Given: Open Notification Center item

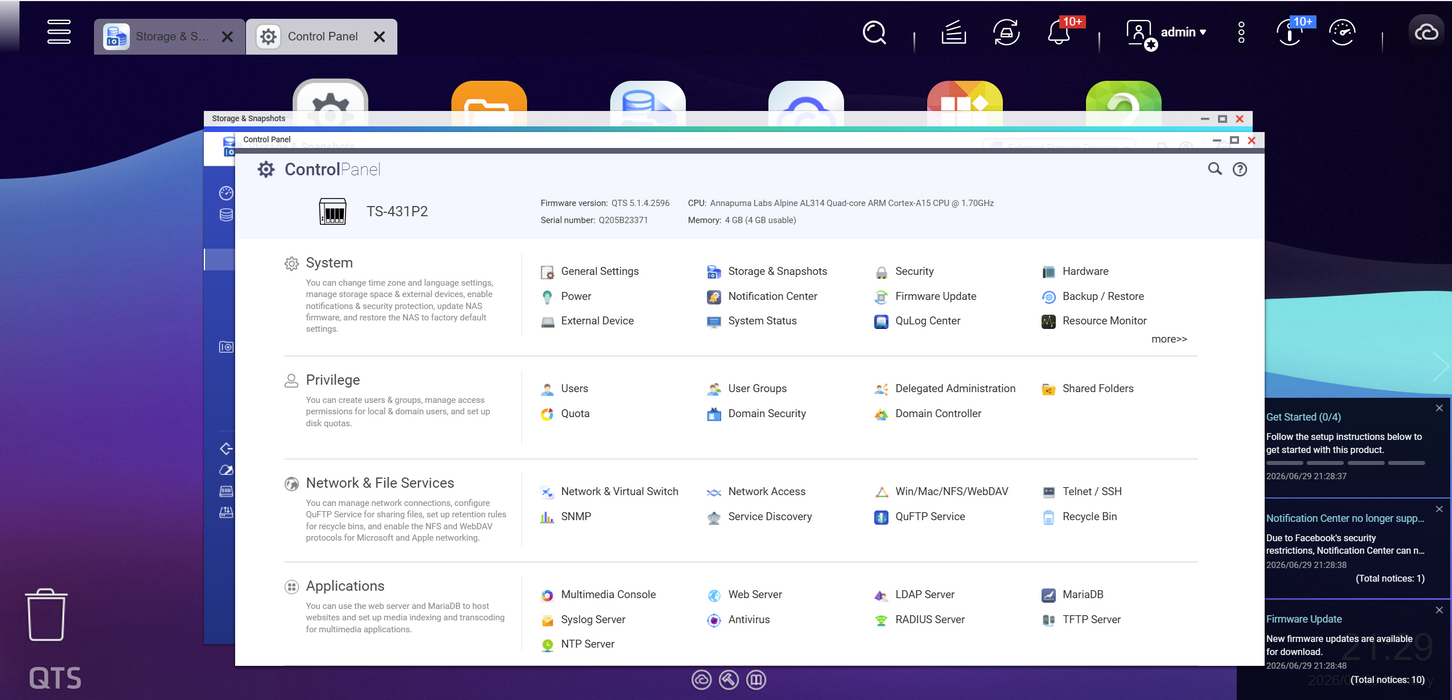Looking at the screenshot, I should (762, 296).
